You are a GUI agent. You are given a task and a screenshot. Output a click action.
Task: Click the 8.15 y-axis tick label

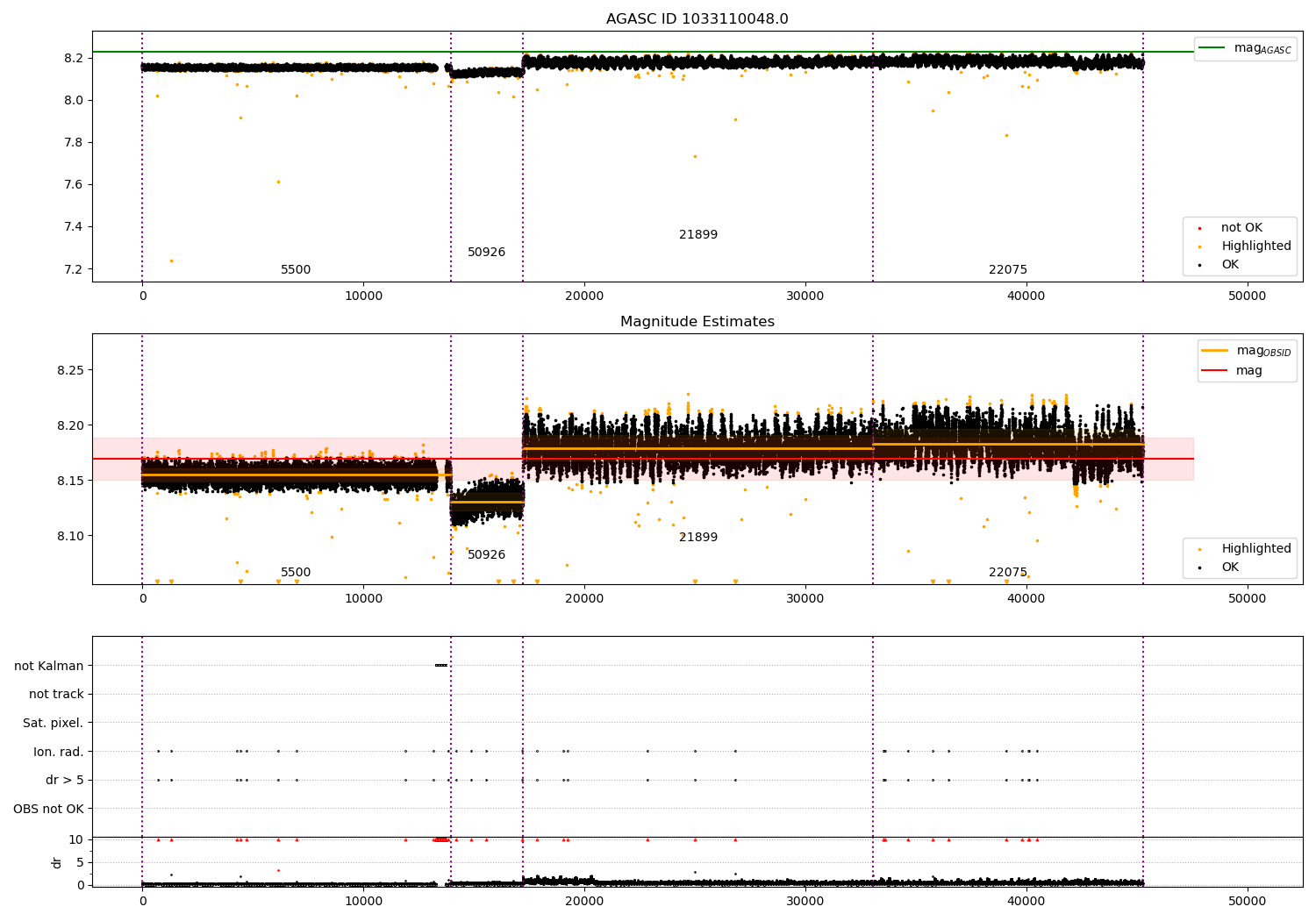pyautogui.click(x=70, y=481)
